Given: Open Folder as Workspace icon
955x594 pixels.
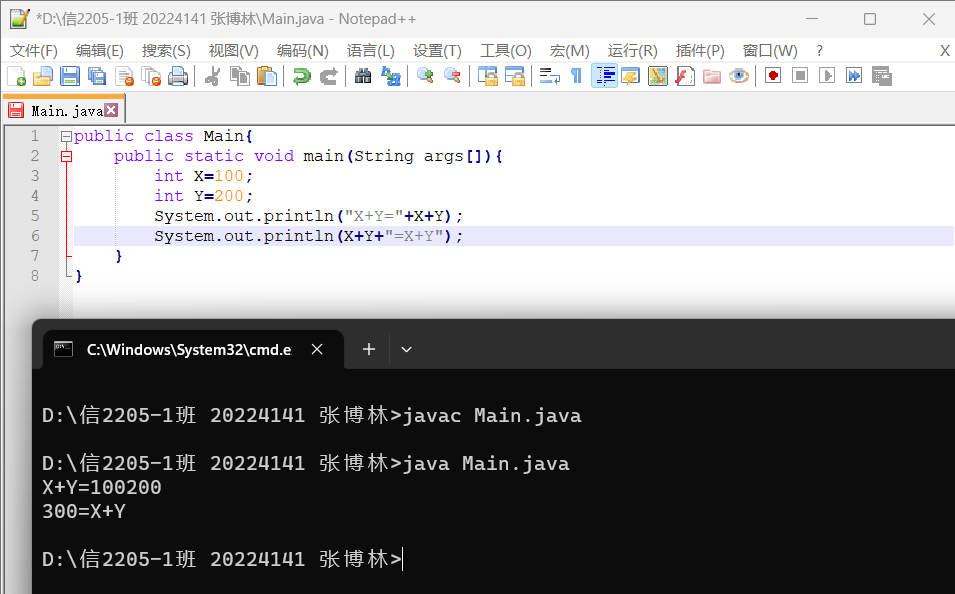Looking at the screenshot, I should click(711, 76).
